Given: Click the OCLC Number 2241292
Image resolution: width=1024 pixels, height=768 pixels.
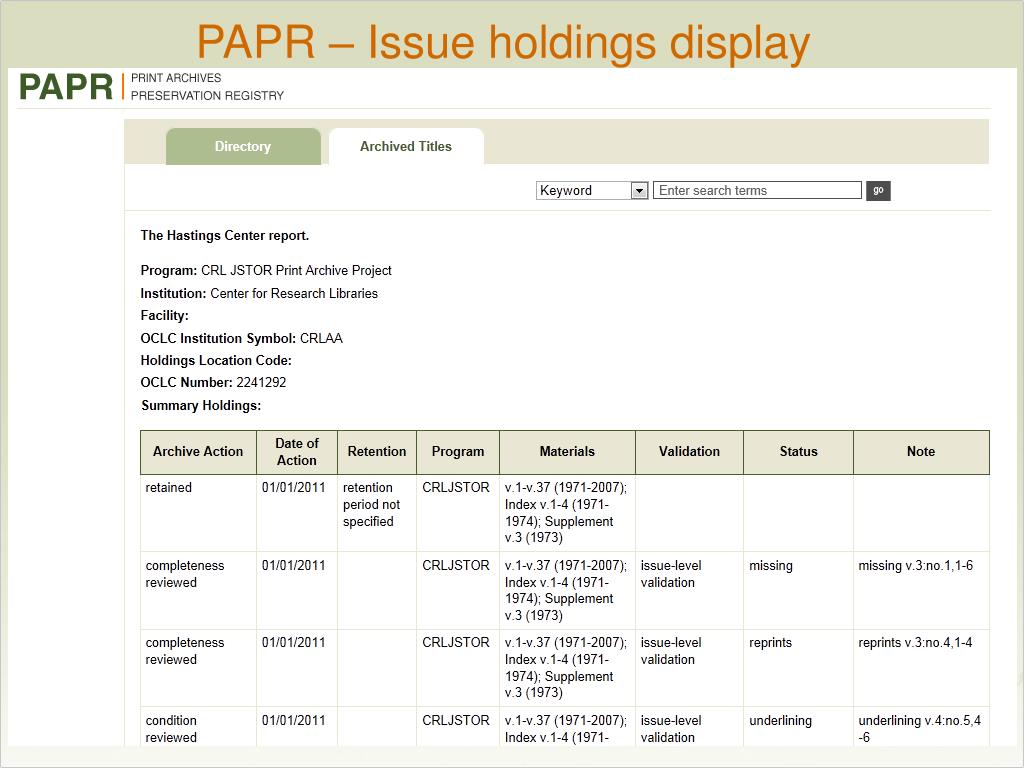Looking at the screenshot, I should [x=261, y=383].
